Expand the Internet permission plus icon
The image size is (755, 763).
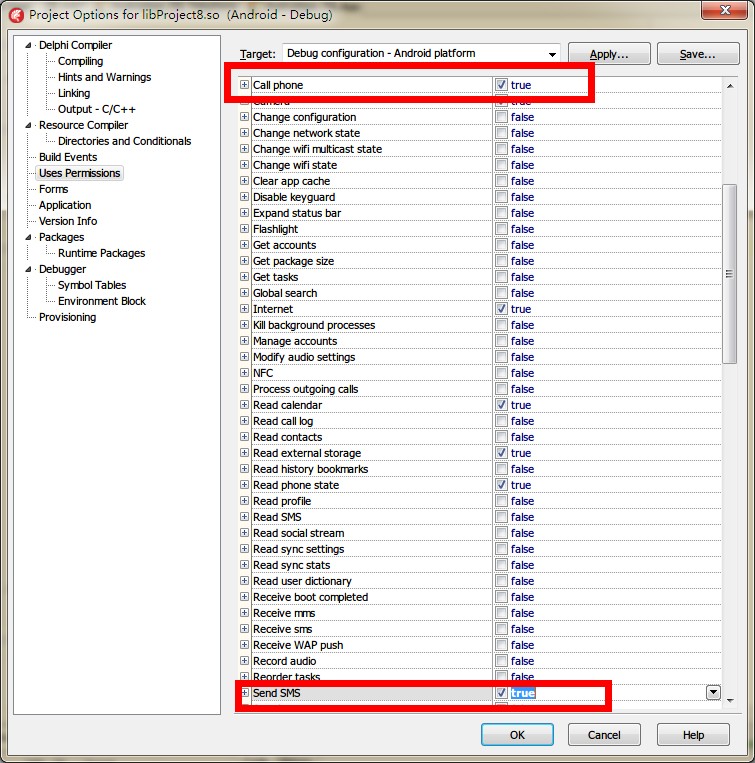[x=244, y=309]
